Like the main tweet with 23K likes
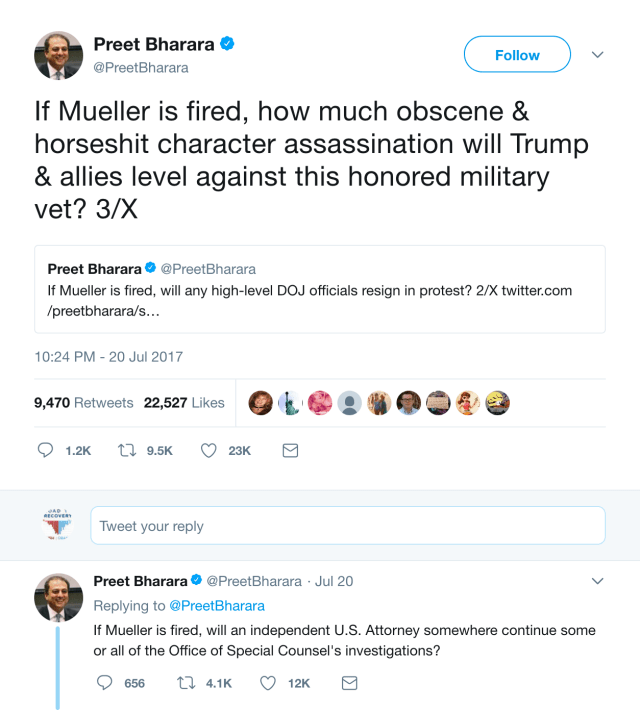Image resolution: width=640 pixels, height=710 pixels. [x=209, y=451]
